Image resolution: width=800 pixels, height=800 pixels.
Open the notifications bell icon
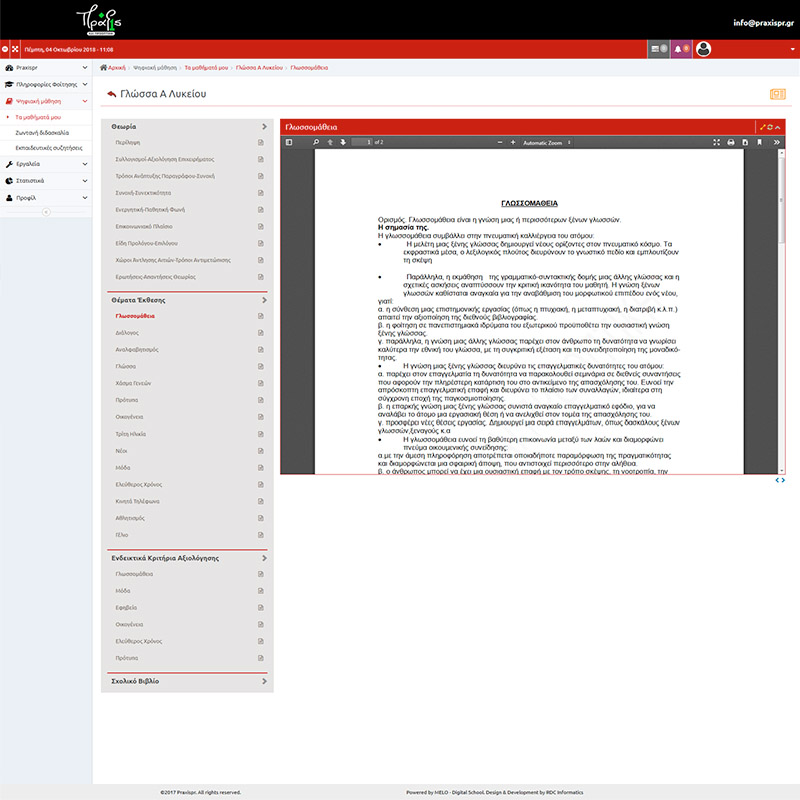coord(679,48)
